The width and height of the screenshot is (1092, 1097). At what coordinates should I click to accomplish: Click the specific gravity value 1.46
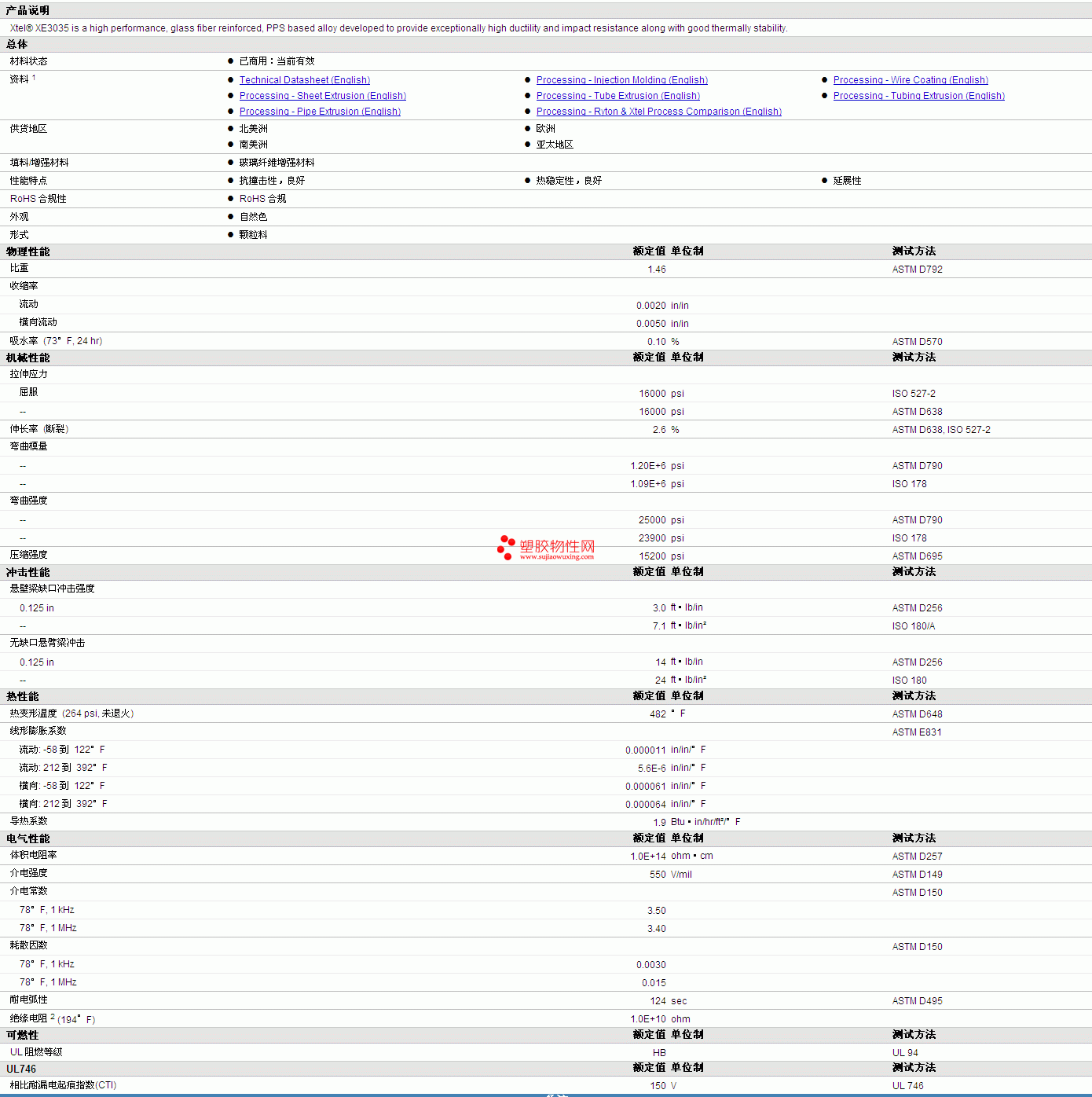(x=657, y=270)
